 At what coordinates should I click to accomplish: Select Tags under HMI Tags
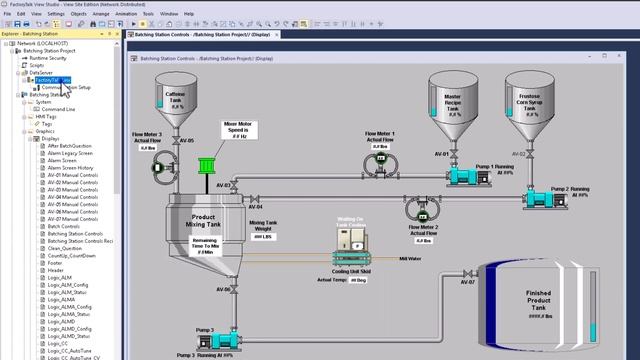click(x=47, y=124)
